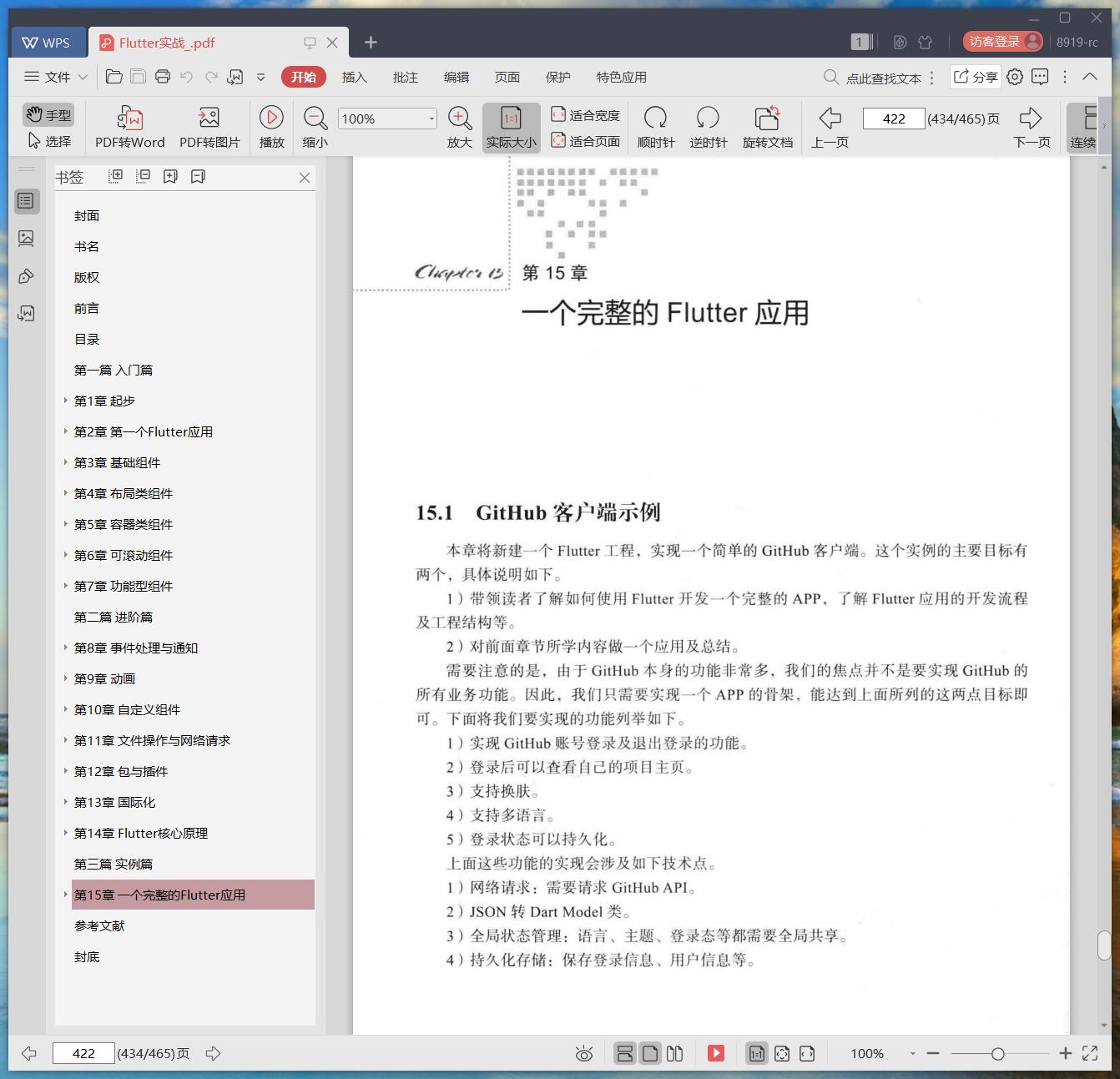Click the 访客登录 login button
Viewport: 1120px width, 1079px height.
1002,42
